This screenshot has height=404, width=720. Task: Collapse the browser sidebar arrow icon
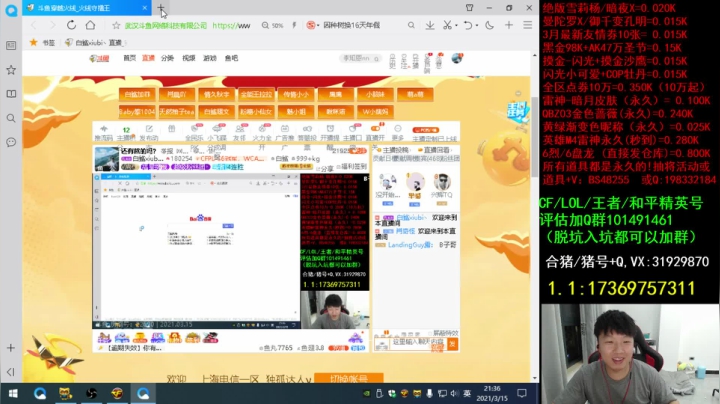[11, 371]
